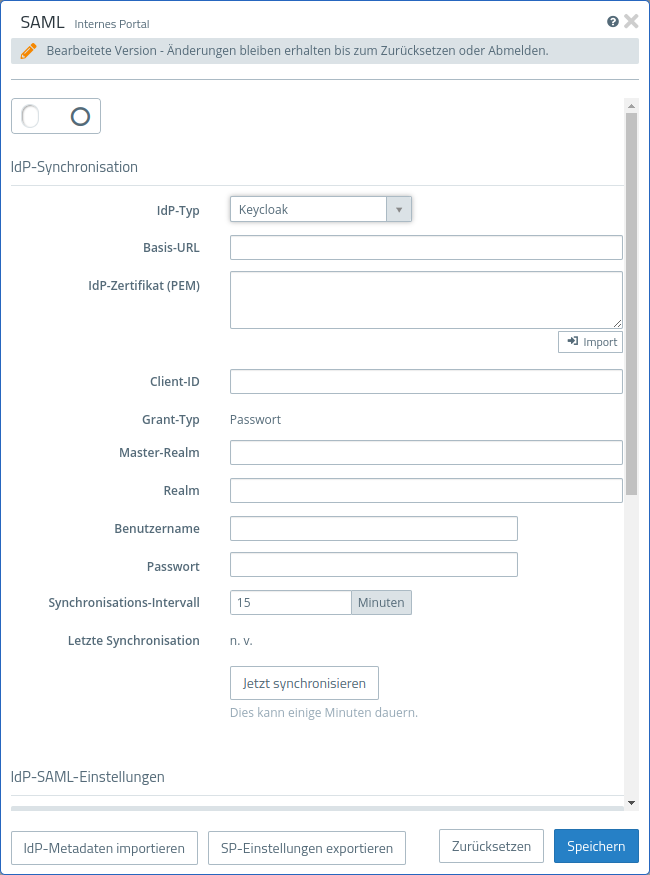The width and height of the screenshot is (650, 875).
Task: Import a certificate with Import button
Action: (590, 342)
